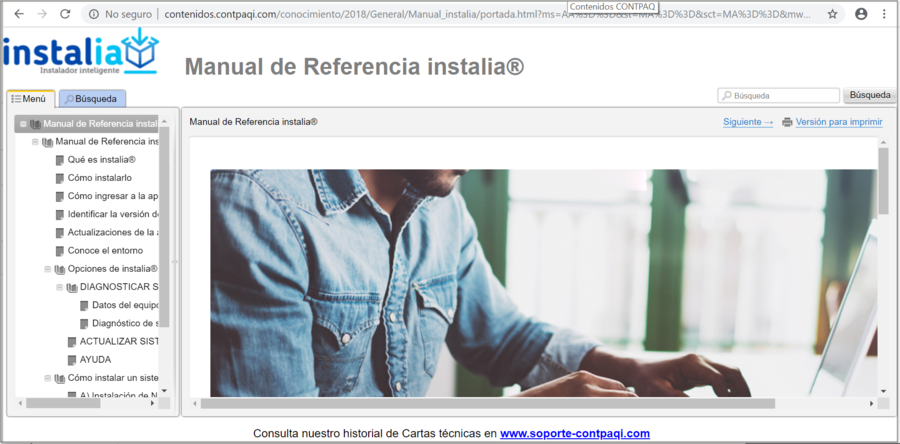
Task: Collapse the Cómo instalar un sistema node
Action: pyautogui.click(x=47, y=378)
